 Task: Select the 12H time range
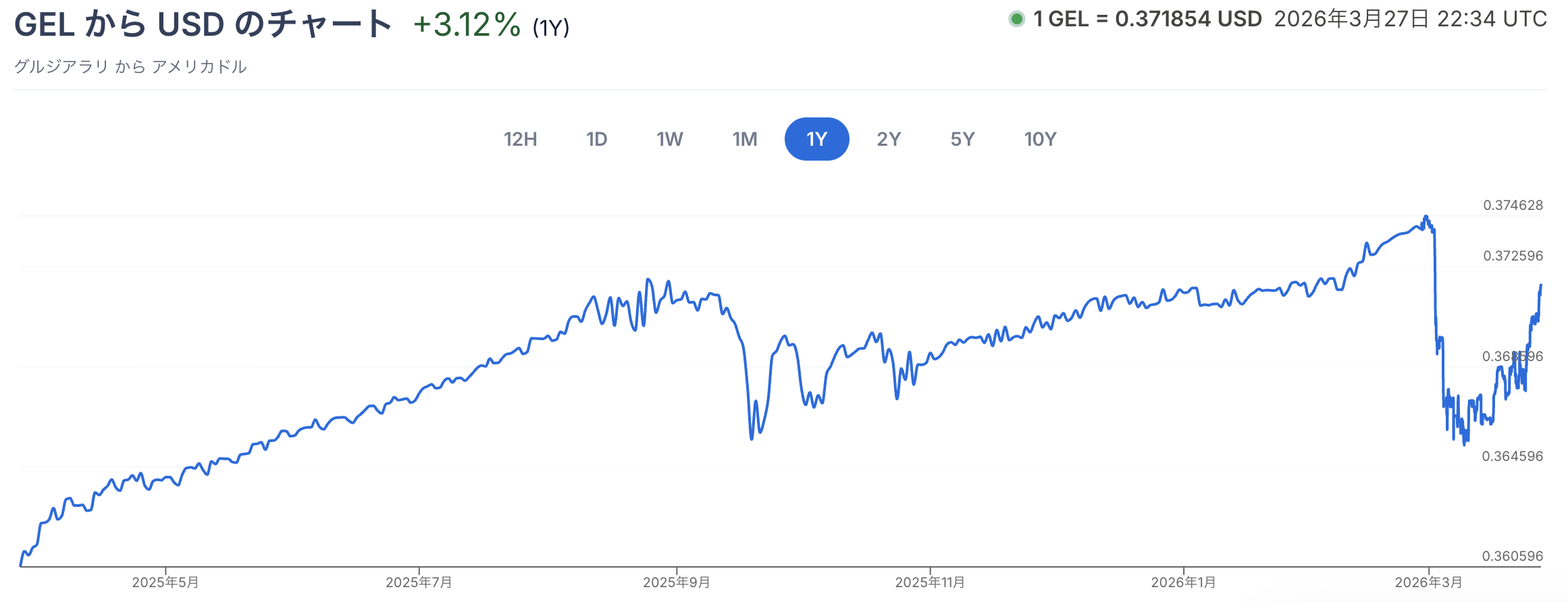click(520, 139)
